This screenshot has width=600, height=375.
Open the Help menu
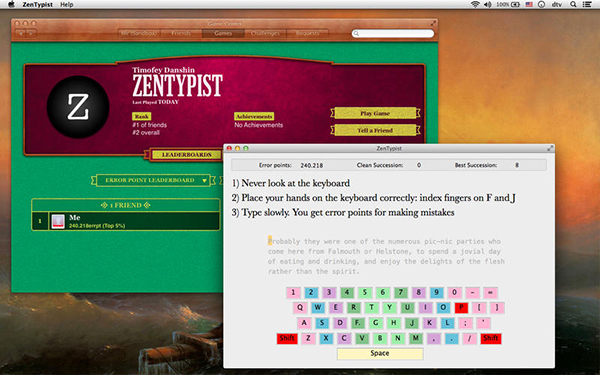pyautogui.click(x=67, y=5)
